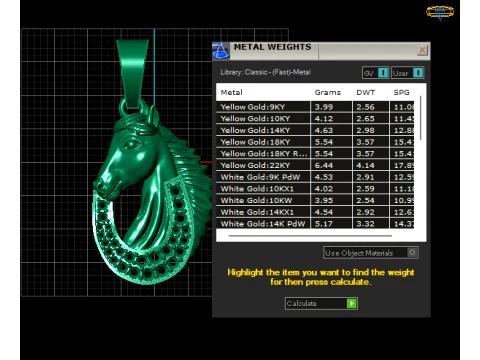Click the 4.53 grams value
The height and width of the screenshot is (360, 480).
pos(324,177)
